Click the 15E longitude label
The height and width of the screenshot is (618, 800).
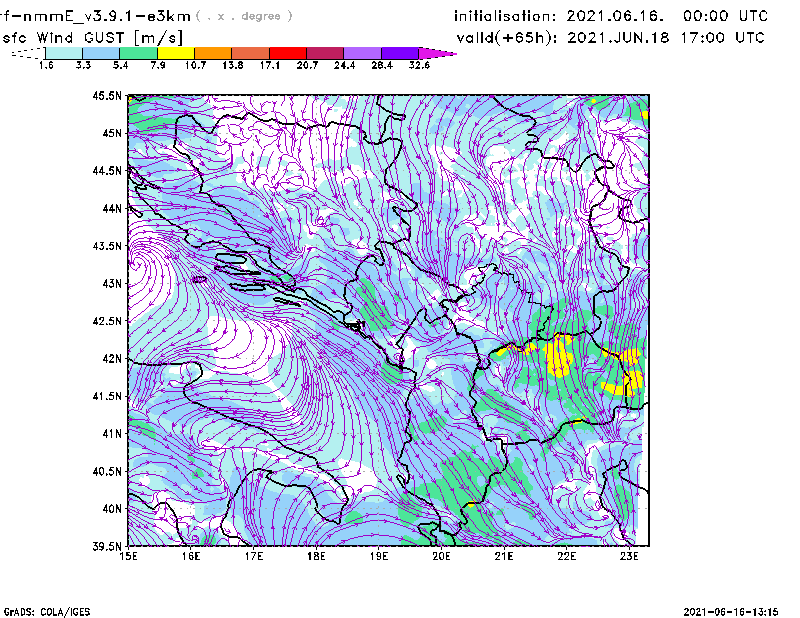pyautogui.click(x=128, y=556)
